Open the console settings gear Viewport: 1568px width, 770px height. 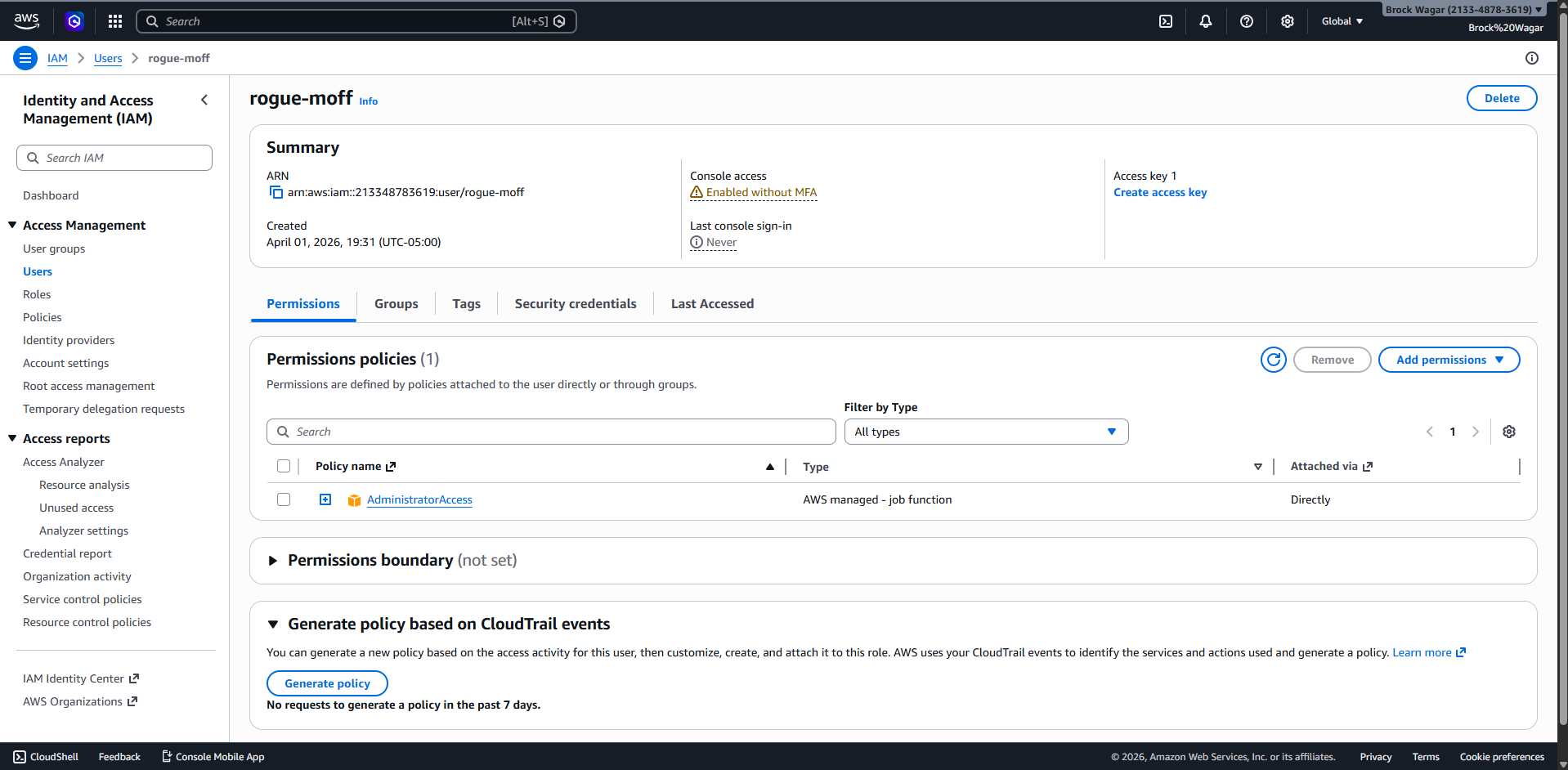point(1287,21)
